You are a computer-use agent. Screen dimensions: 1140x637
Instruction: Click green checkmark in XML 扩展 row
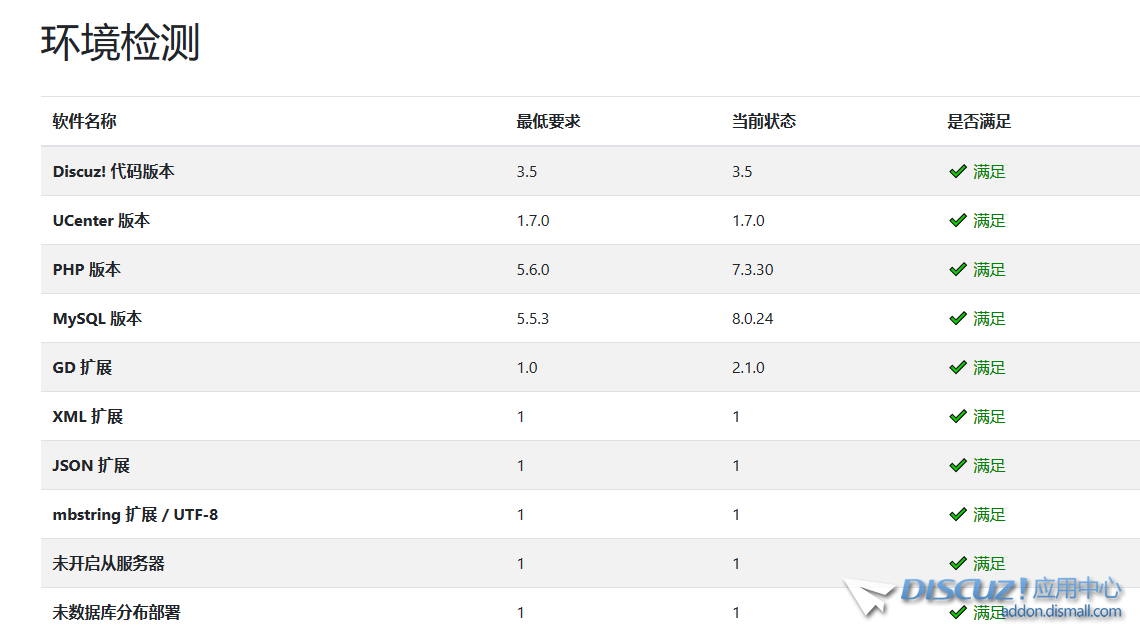[x=958, y=417]
